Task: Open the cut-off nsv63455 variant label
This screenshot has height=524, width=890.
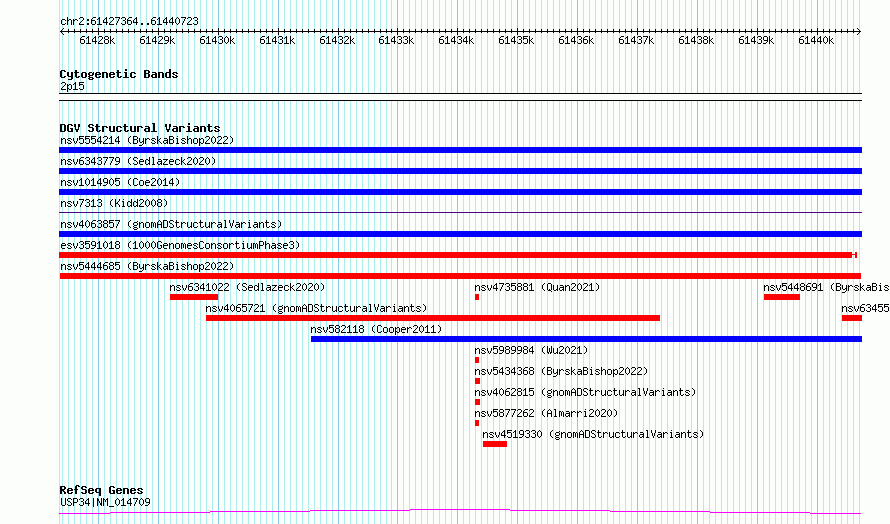Action: (x=865, y=308)
